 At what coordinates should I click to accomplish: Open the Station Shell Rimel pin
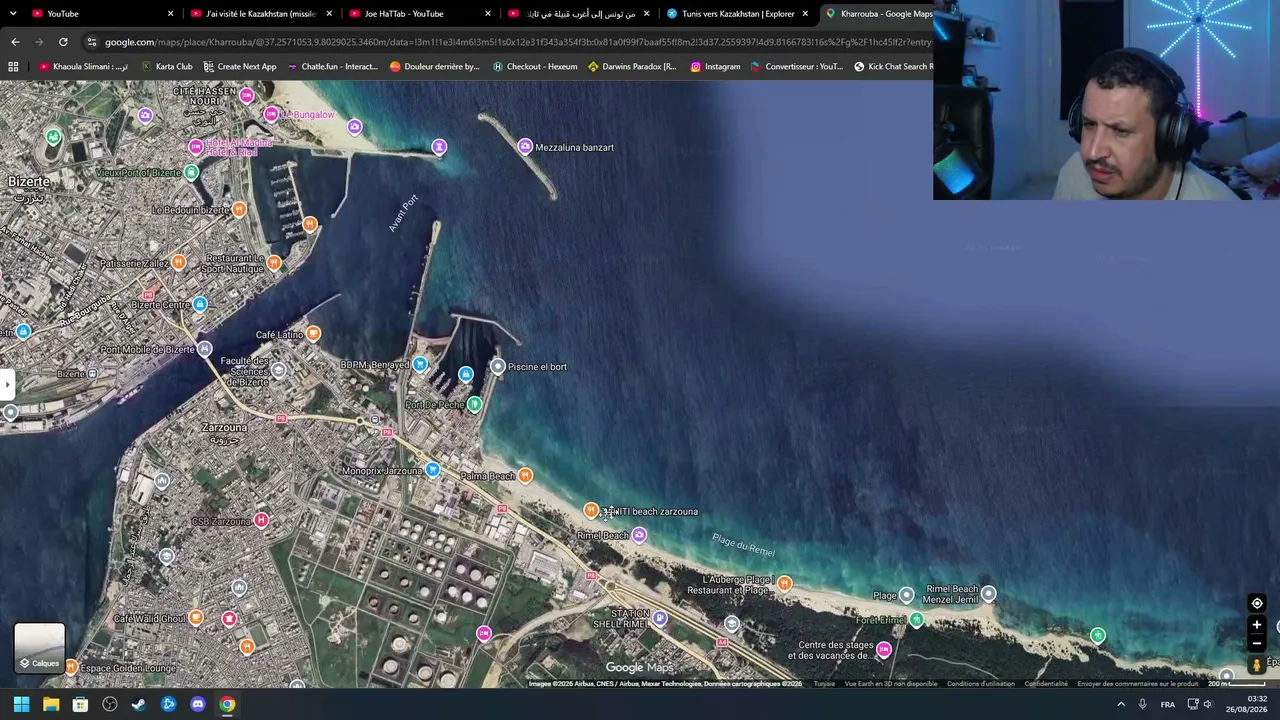(x=660, y=619)
